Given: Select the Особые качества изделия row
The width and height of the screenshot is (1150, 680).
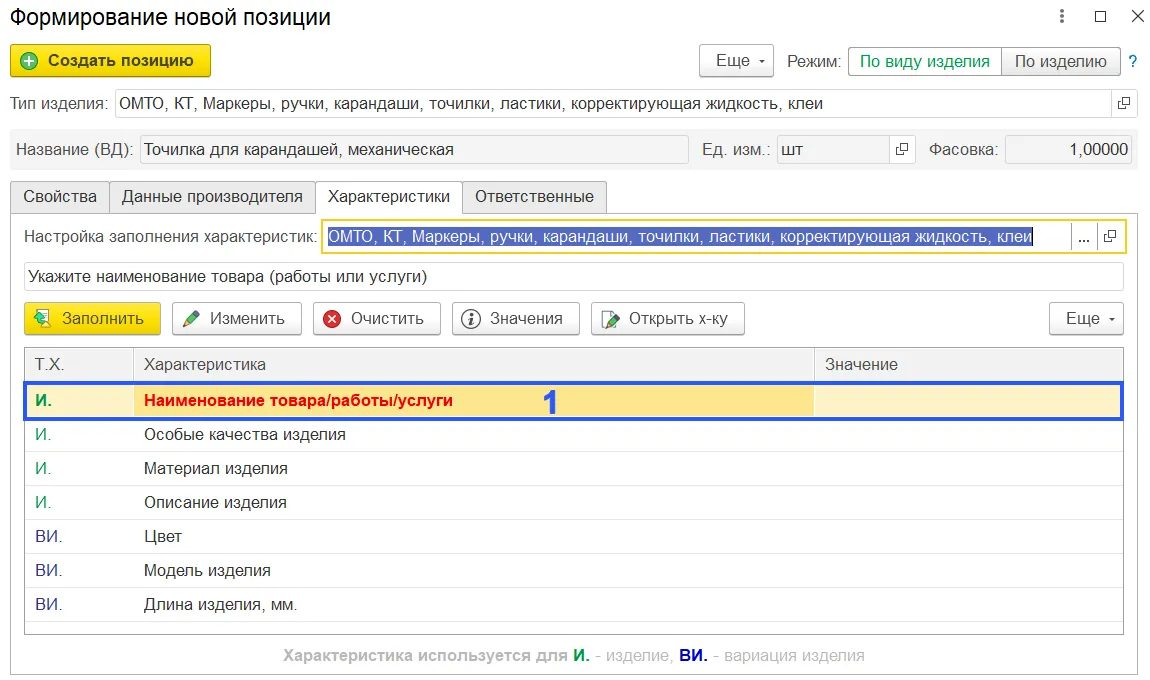Looking at the screenshot, I should tap(574, 434).
